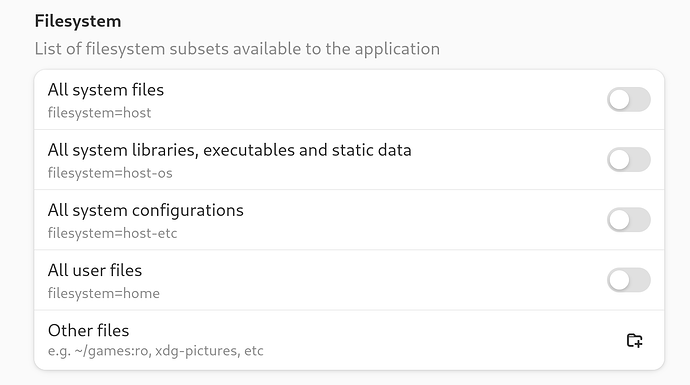Select the "All system files" row title
Screen dimensions: 690x385
(x=106, y=90)
